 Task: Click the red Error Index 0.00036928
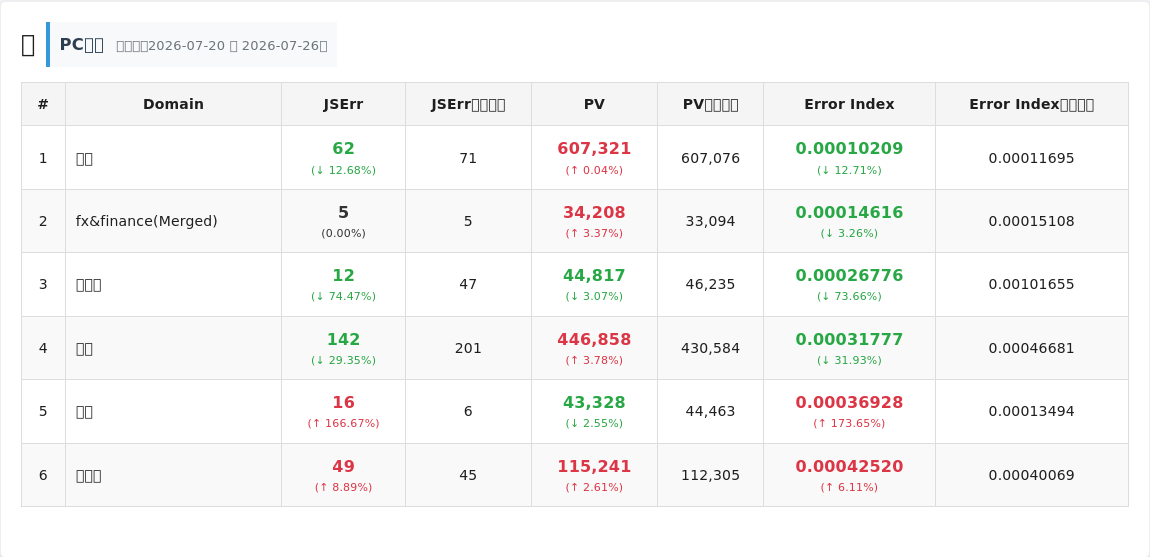click(x=849, y=403)
